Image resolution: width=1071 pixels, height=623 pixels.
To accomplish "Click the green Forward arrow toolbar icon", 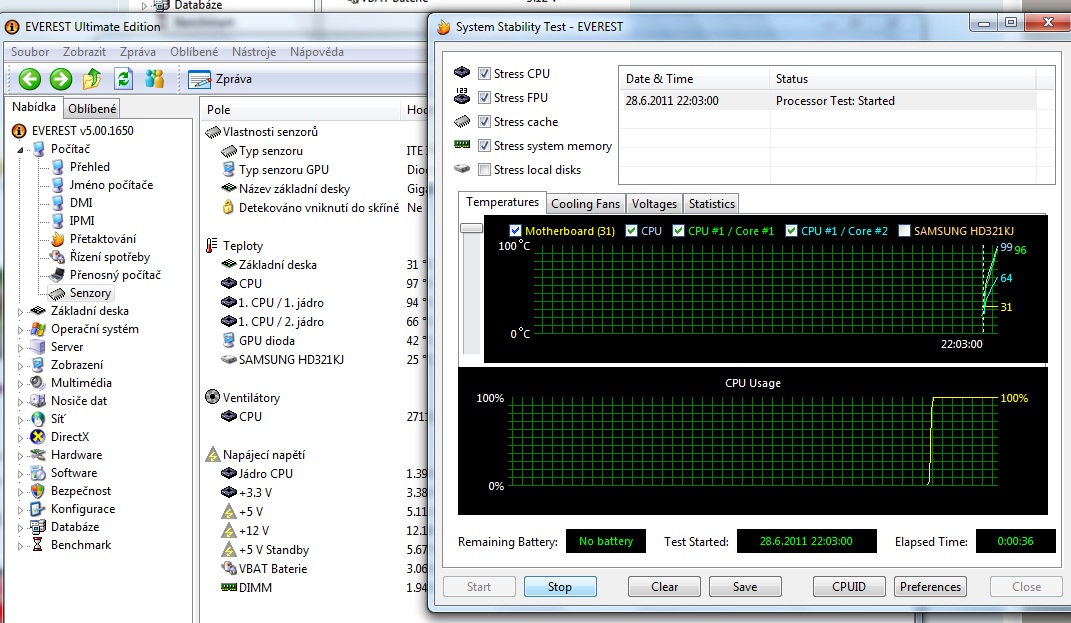I will [61, 79].
